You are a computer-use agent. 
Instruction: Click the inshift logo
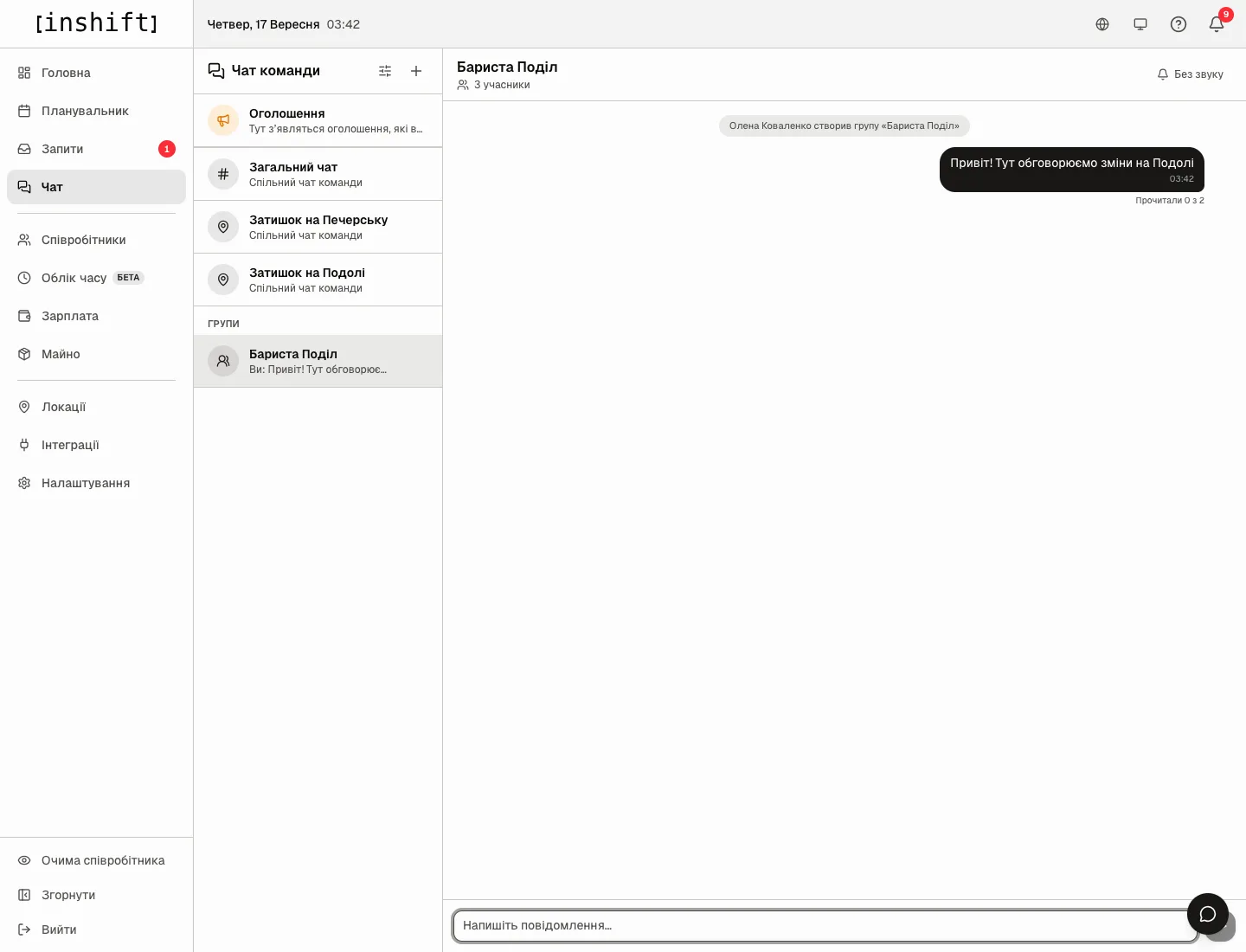96,23
